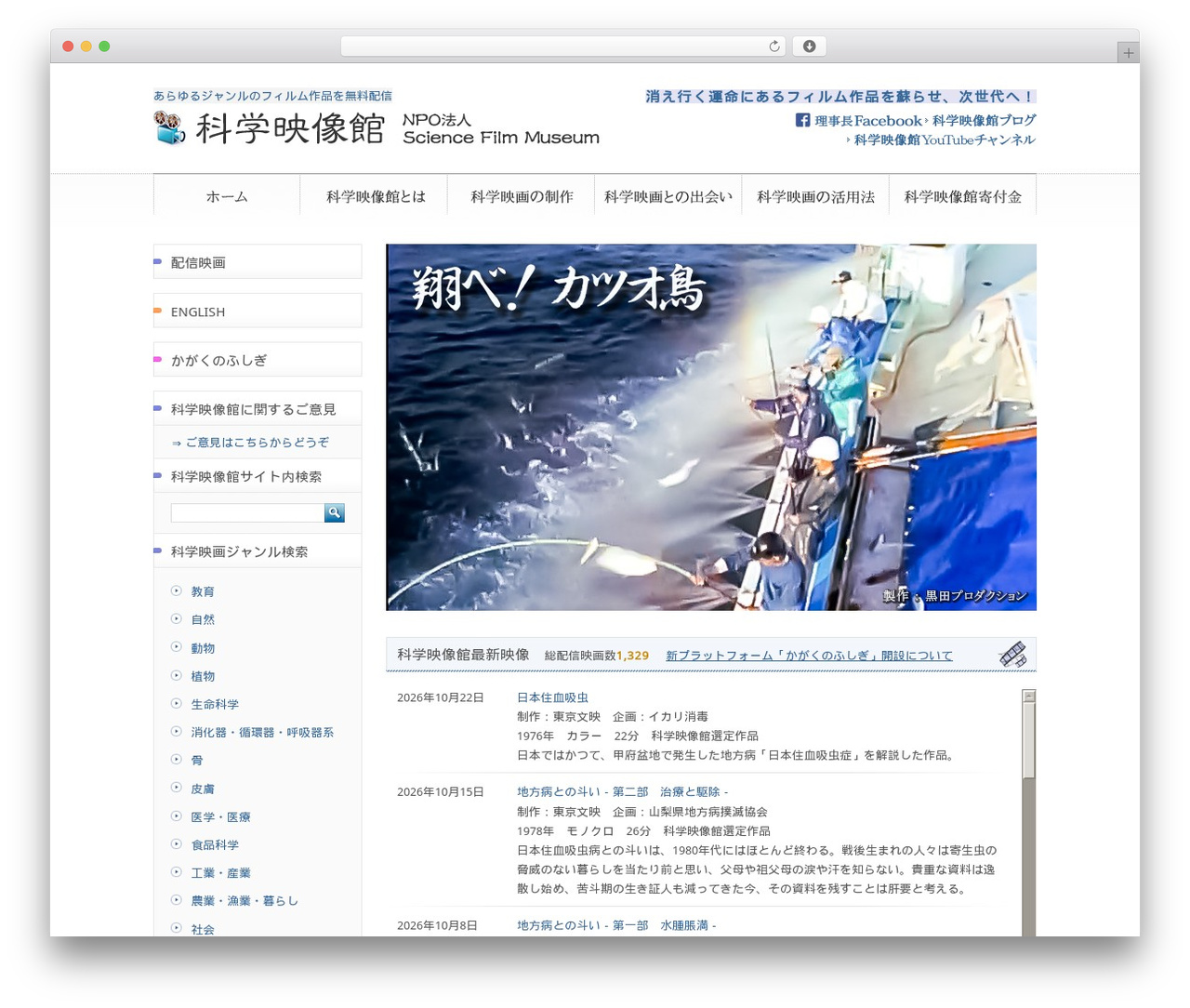Screen dimensions: 1190x1008
Task: Select the 消化器・循環器・呼吸器系 genre link
Action: 262,732
